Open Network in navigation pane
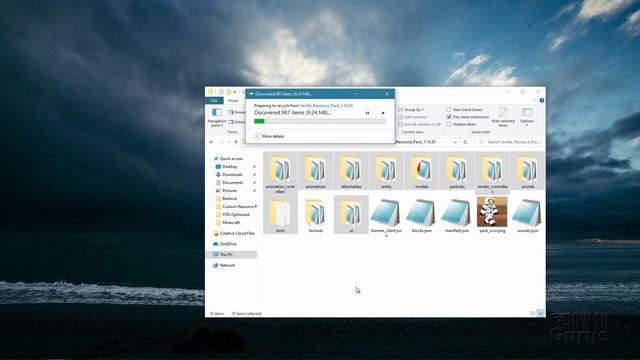This screenshot has width=640, height=360. pyautogui.click(x=227, y=265)
